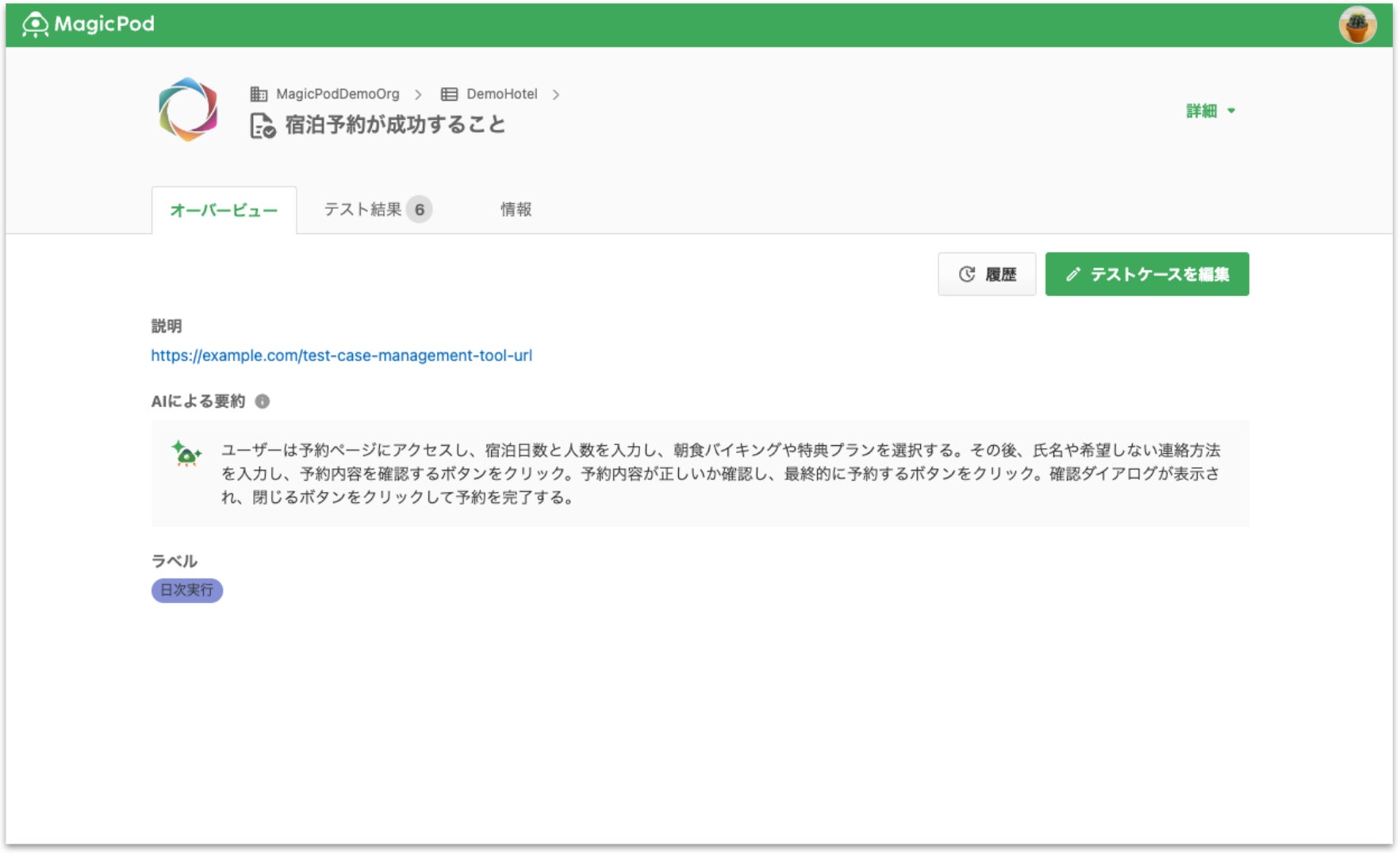Open the 情報 tab
1400x853 pixels.
point(516,209)
